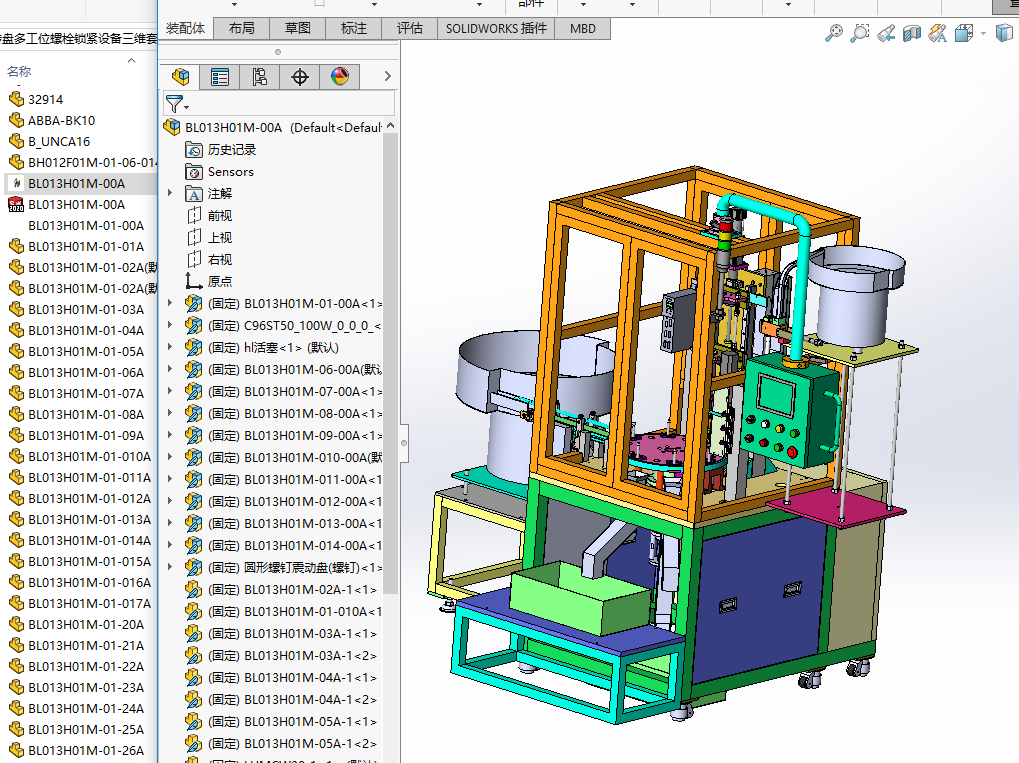Open the ConfigurationManager tab icon
The width and height of the screenshot is (1019, 763).
click(260, 77)
